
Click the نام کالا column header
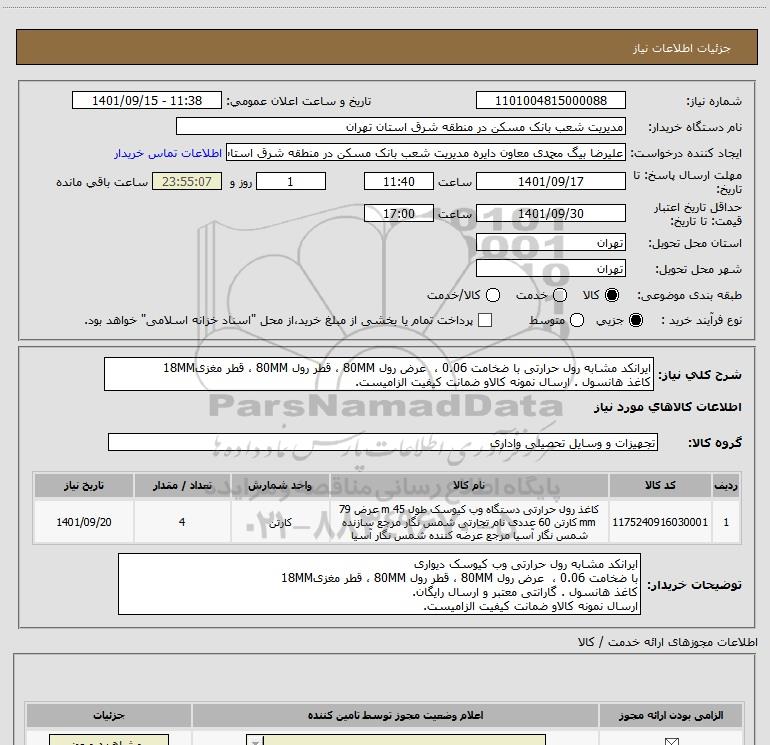point(469,486)
